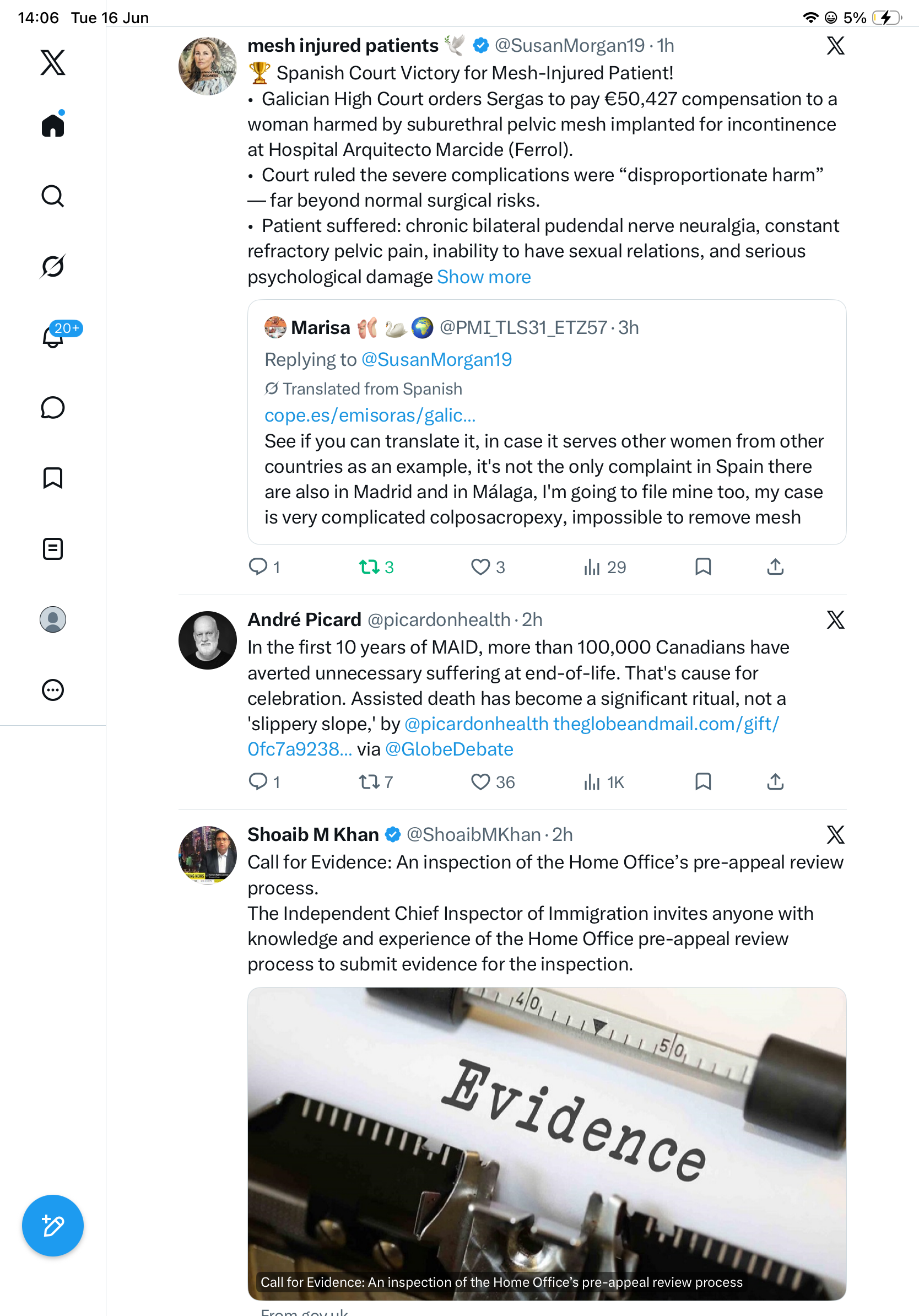This screenshot has width=919, height=1316.
Task: Undo repost on mesh injured patients post
Action: pos(376,567)
